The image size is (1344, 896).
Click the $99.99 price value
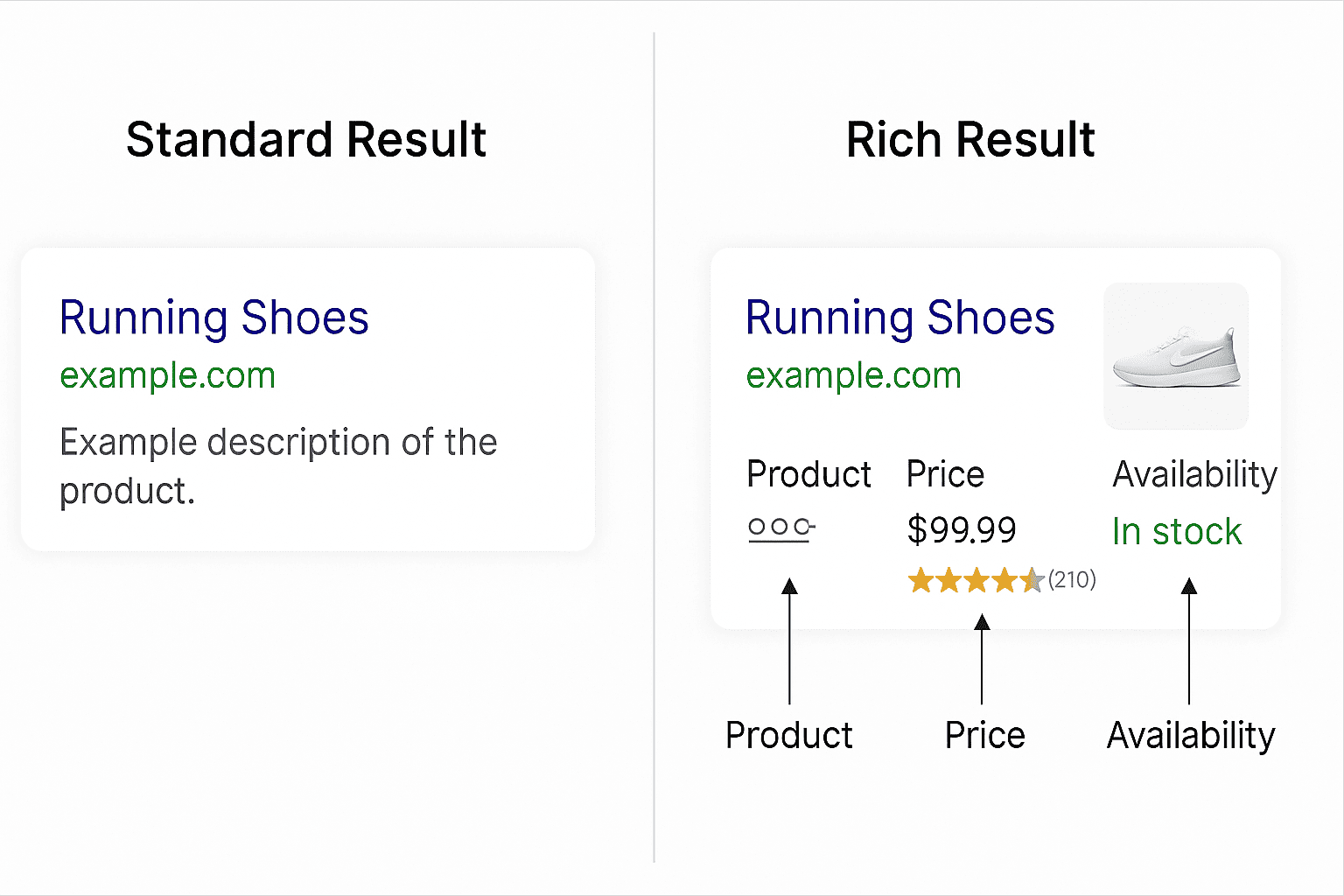point(962,530)
